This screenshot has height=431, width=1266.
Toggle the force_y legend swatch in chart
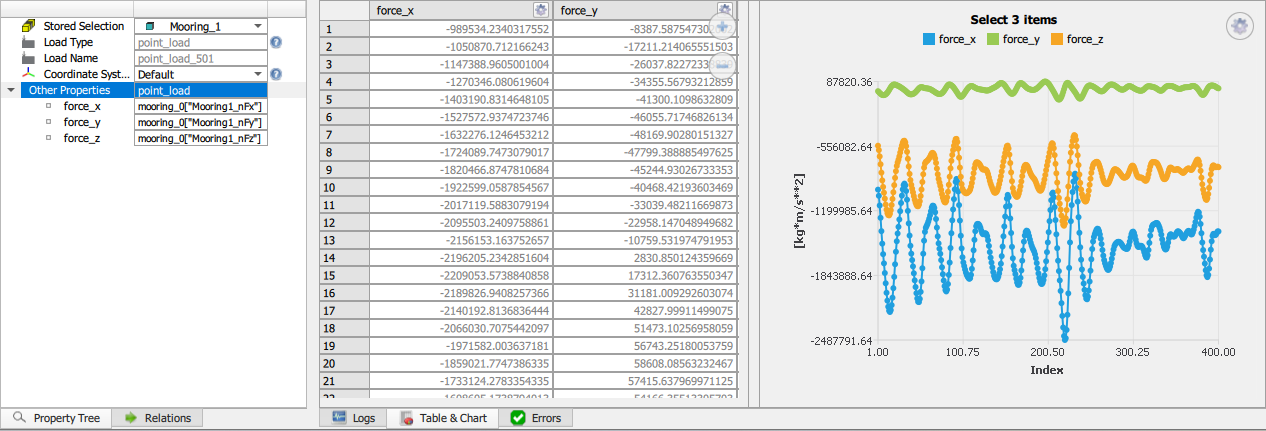(992, 39)
